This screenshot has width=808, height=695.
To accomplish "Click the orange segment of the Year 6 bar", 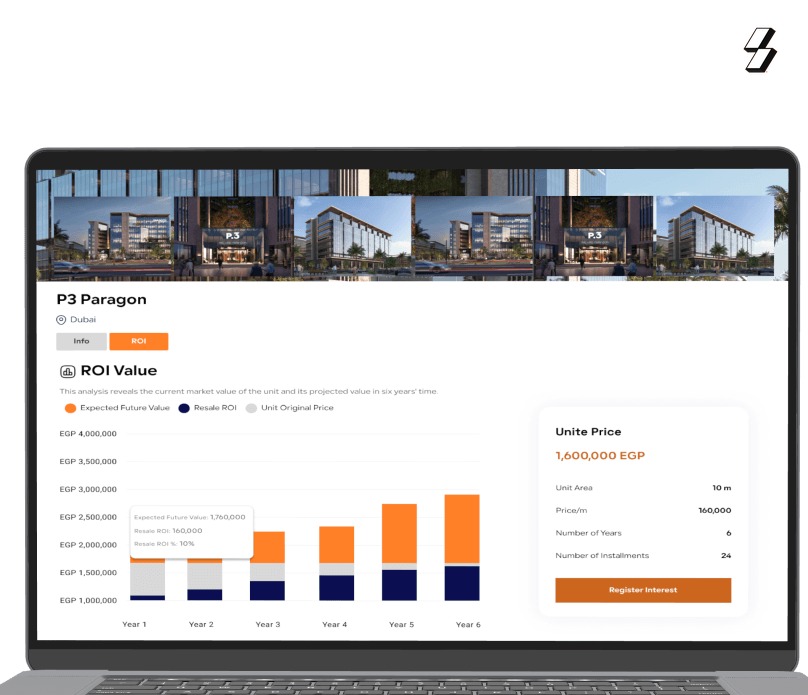I will (x=462, y=529).
